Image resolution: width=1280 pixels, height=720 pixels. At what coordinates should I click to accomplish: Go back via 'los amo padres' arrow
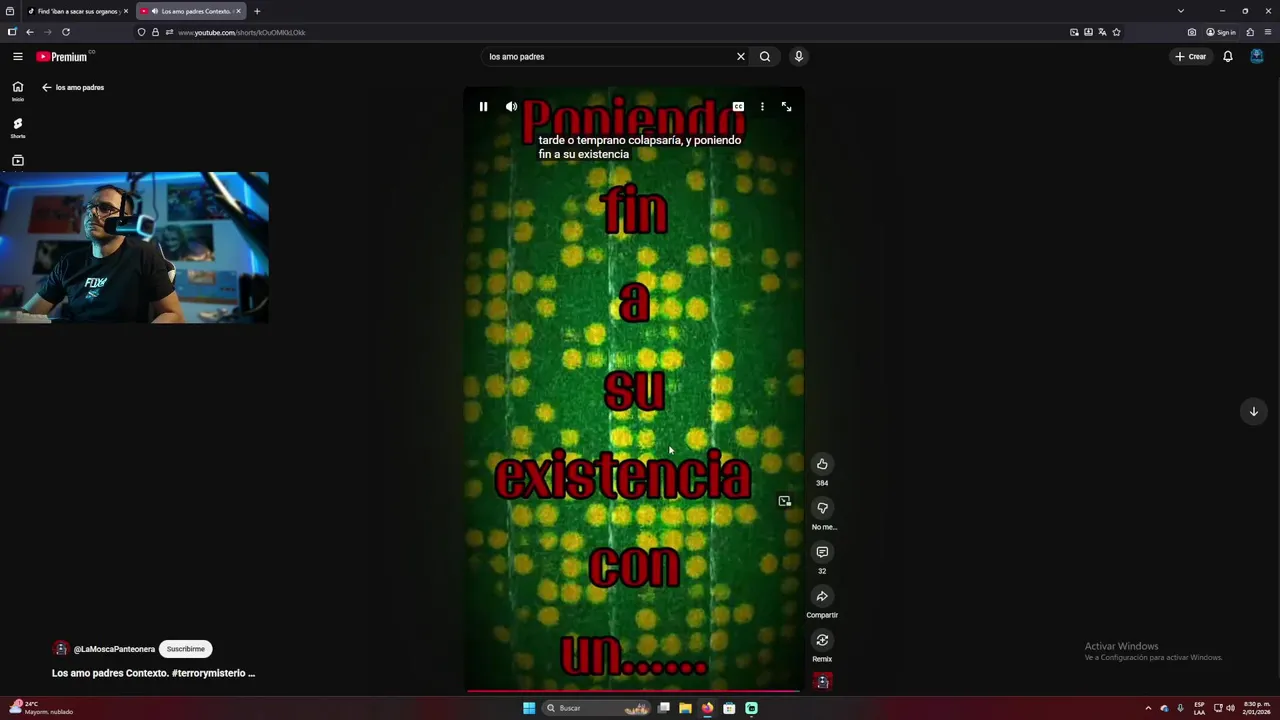point(46,87)
